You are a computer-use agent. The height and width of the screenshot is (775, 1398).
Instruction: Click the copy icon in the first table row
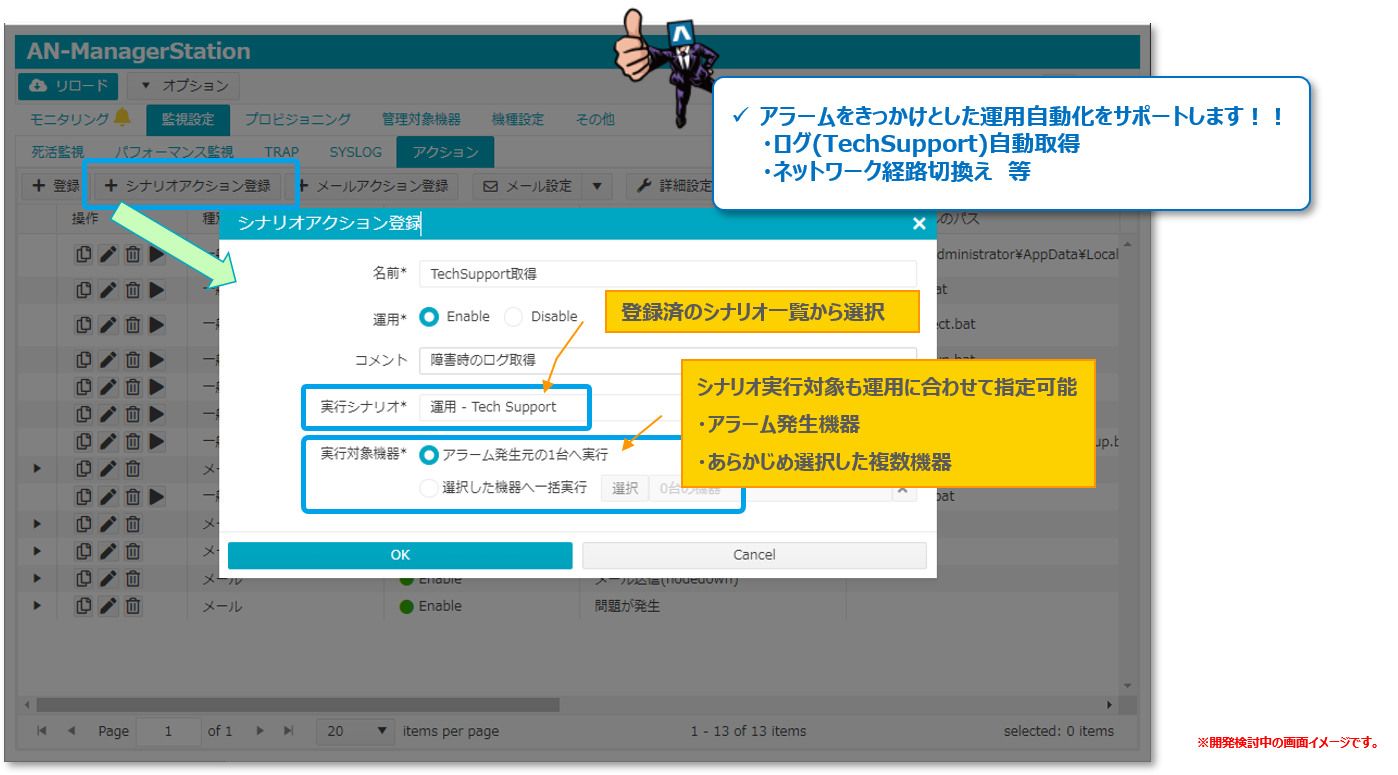84,255
